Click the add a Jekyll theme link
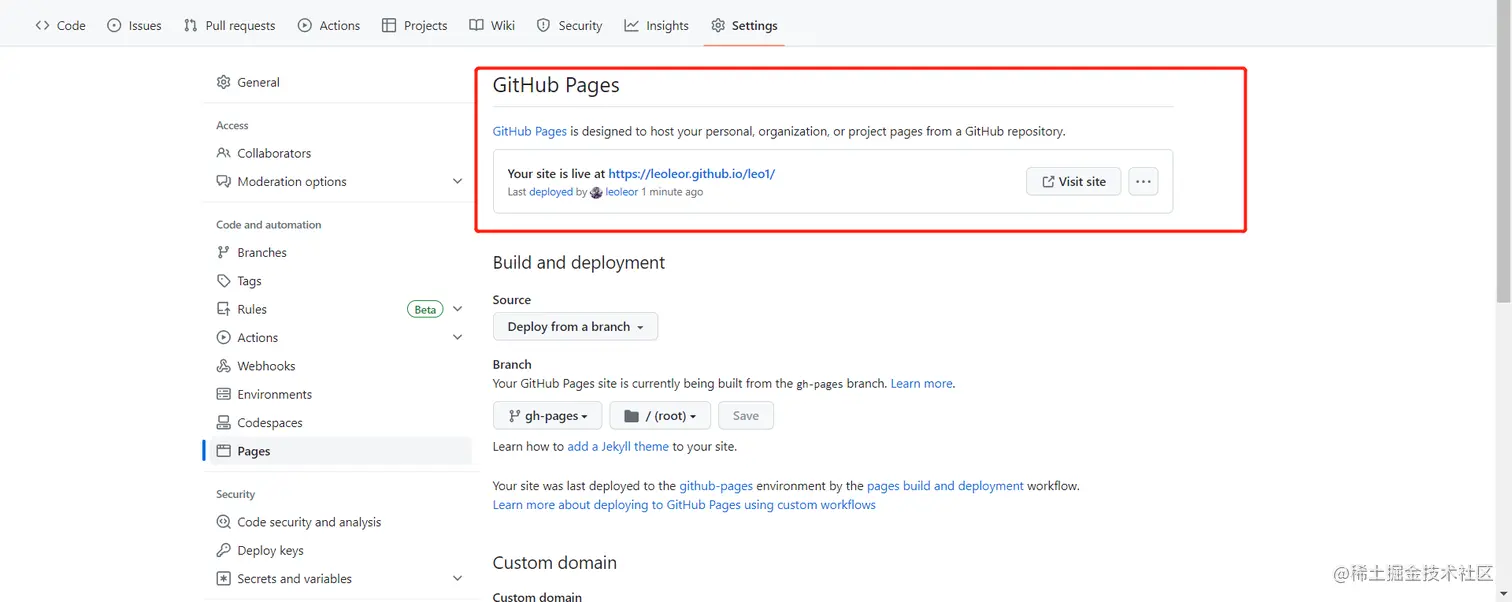Image resolution: width=1512 pixels, height=602 pixels. 618,446
